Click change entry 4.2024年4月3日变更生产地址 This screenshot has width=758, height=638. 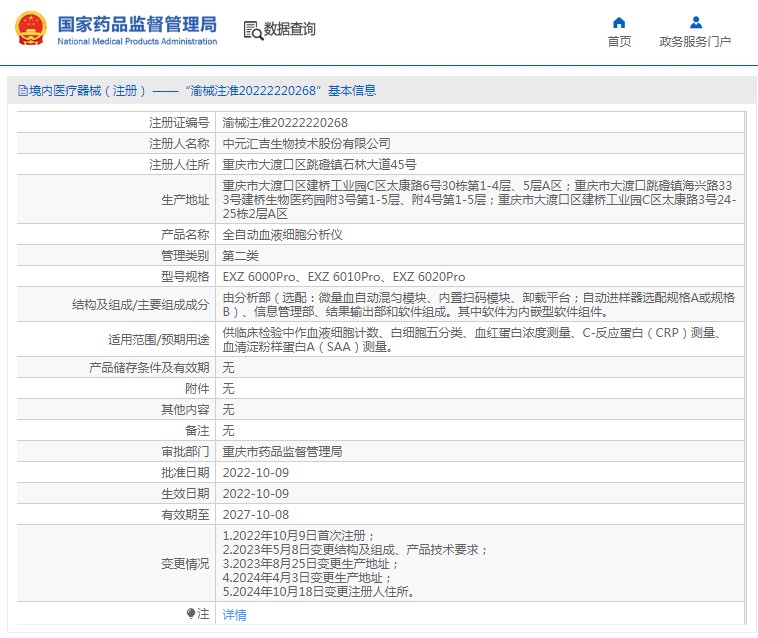pos(307,578)
